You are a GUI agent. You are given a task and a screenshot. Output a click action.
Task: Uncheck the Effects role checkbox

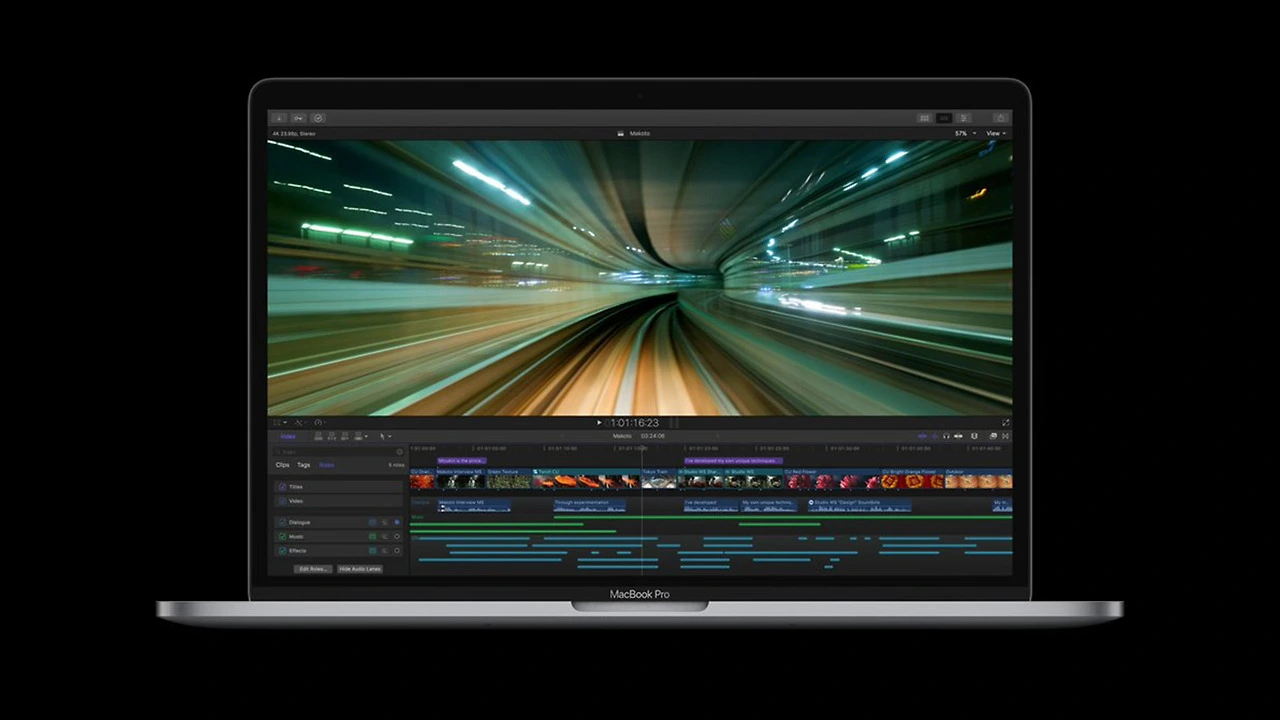point(282,550)
